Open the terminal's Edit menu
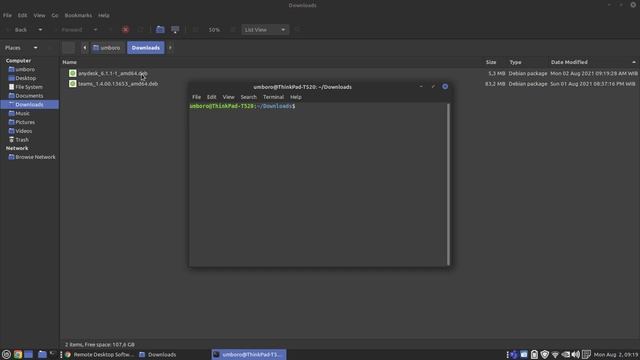Screen dimensions: 640x360 coord(211,97)
